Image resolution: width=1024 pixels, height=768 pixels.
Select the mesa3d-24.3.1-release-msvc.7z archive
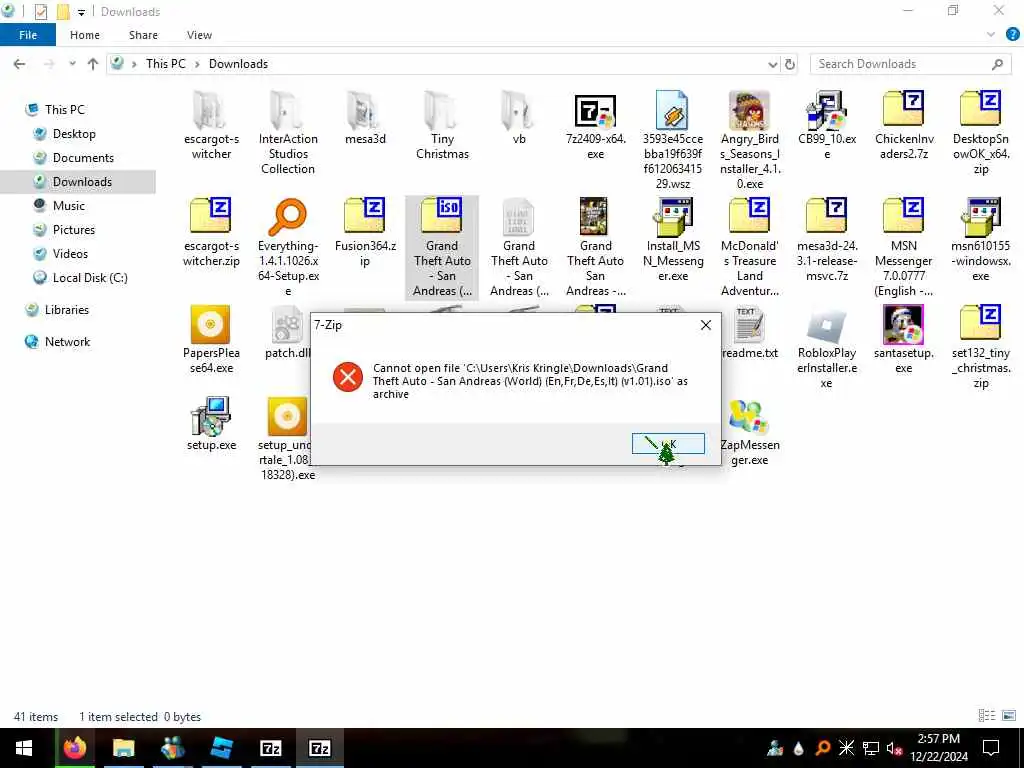coord(827,240)
